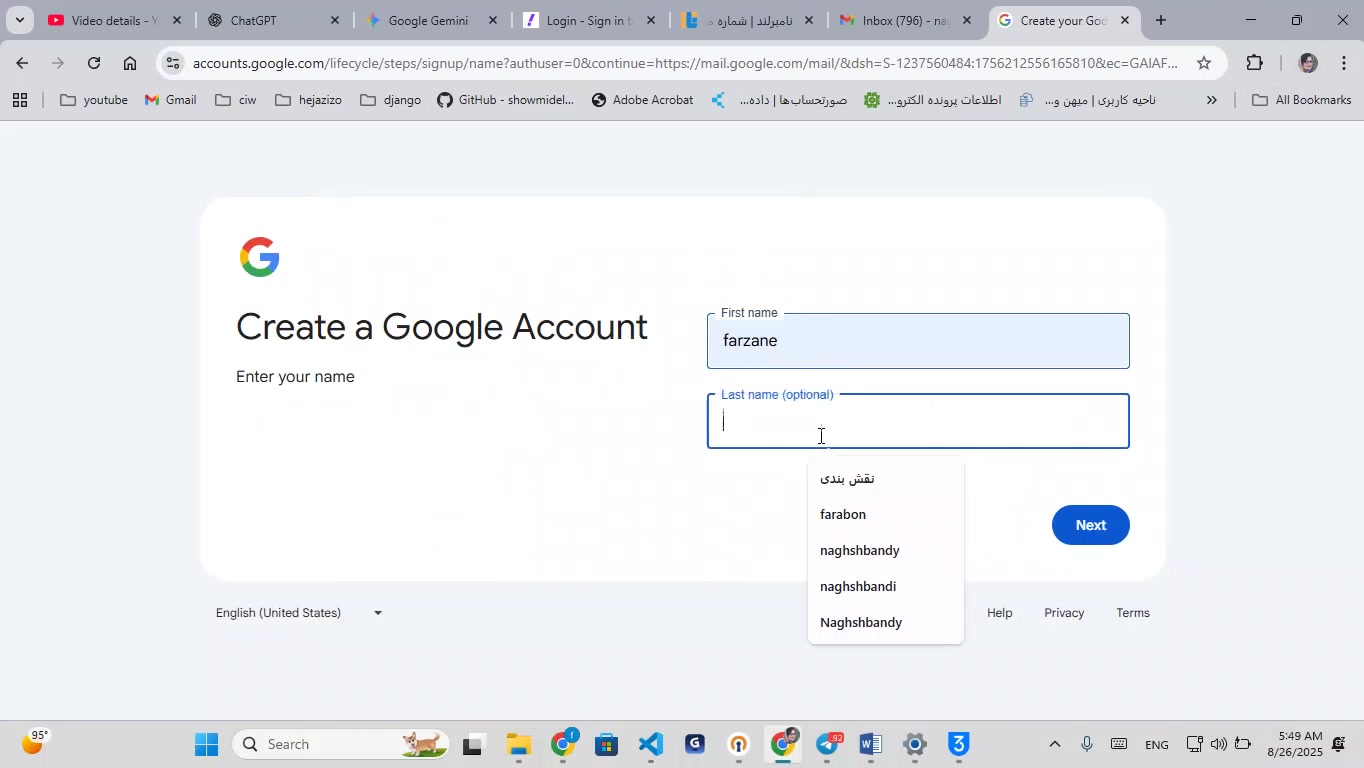Screen dimensions: 1364x768
Task: Open the tab search dropdown arrow
Action: pos(19,20)
